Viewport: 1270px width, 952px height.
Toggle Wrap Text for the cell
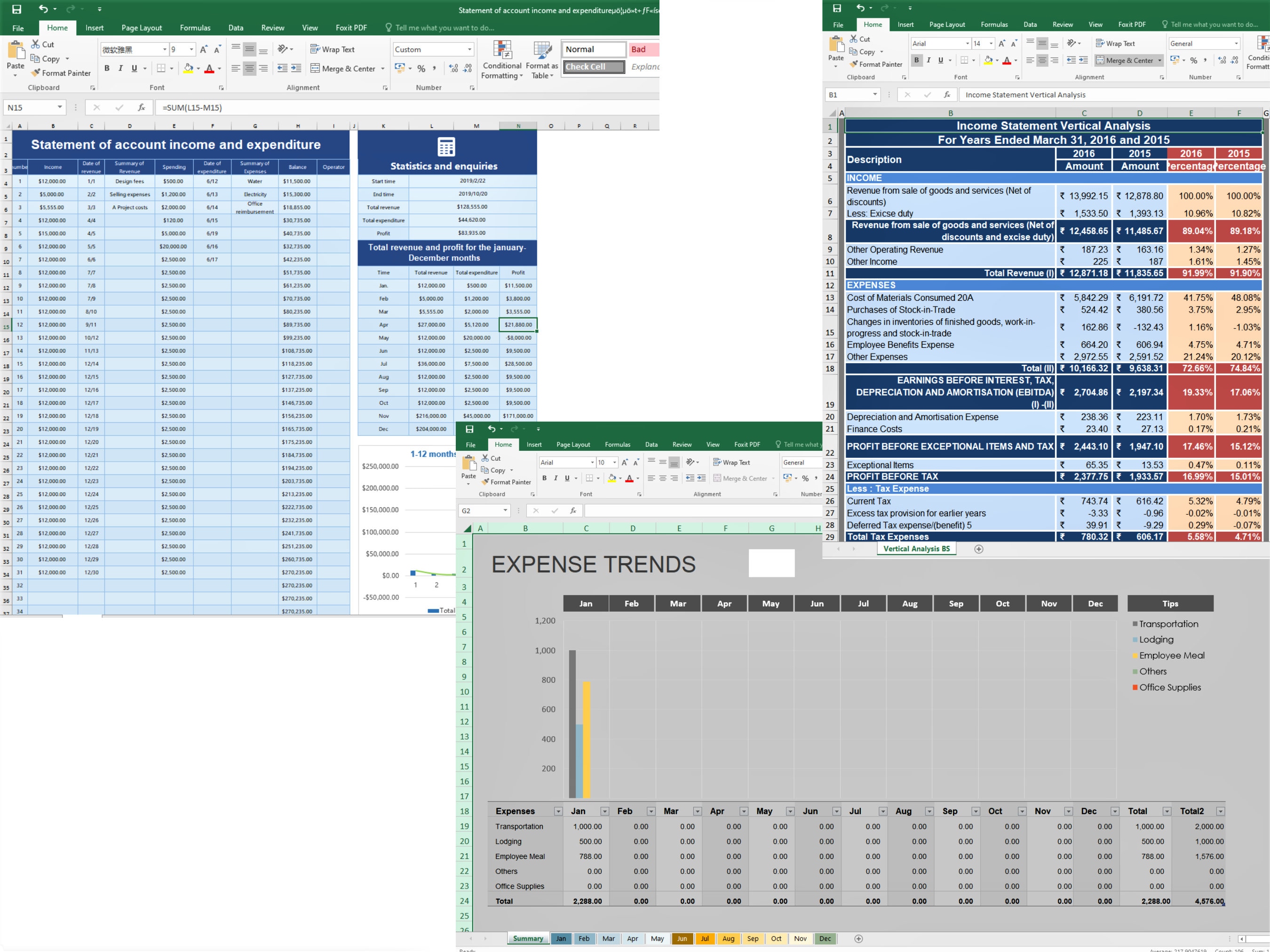(x=332, y=49)
